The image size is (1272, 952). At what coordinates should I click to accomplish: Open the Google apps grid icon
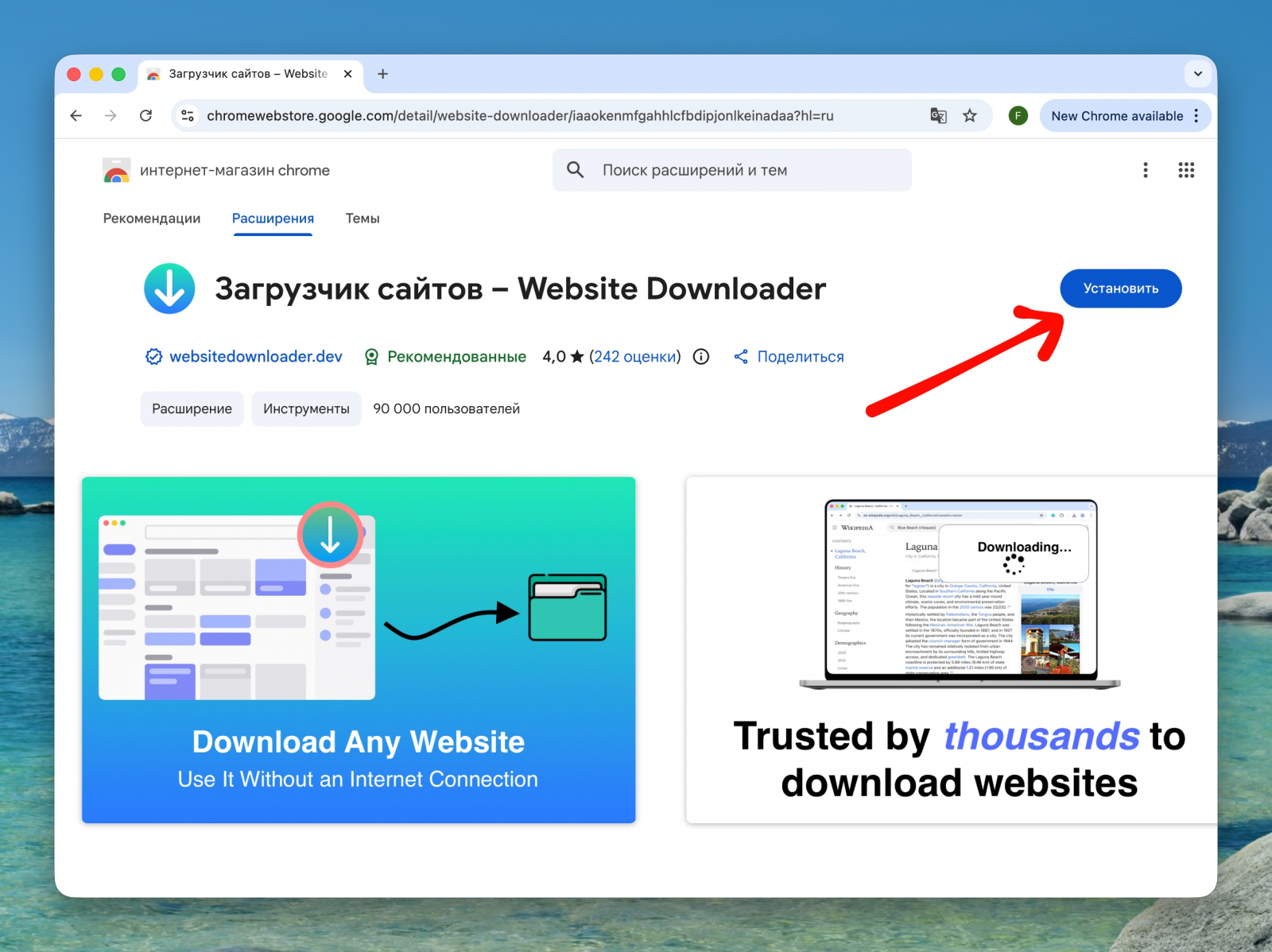[1185, 170]
